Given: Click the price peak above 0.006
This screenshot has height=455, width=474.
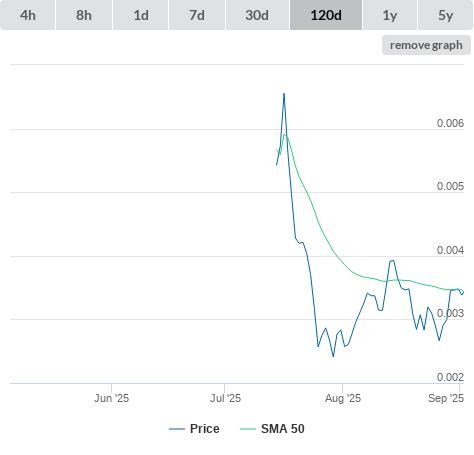Looking at the screenshot, I should (284, 94).
